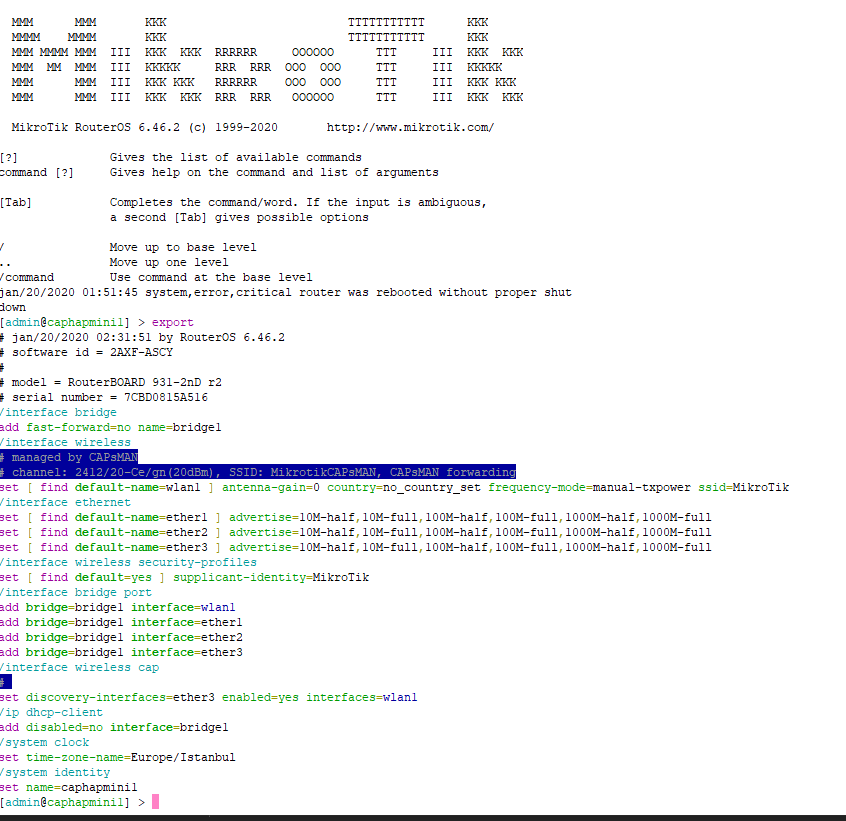Click 'Gives the list of available commands'

coord(236,158)
